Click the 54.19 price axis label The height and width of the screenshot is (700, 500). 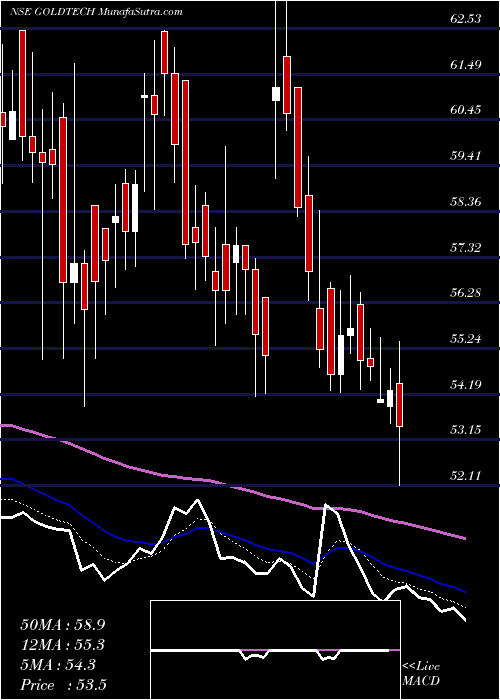(x=466, y=384)
